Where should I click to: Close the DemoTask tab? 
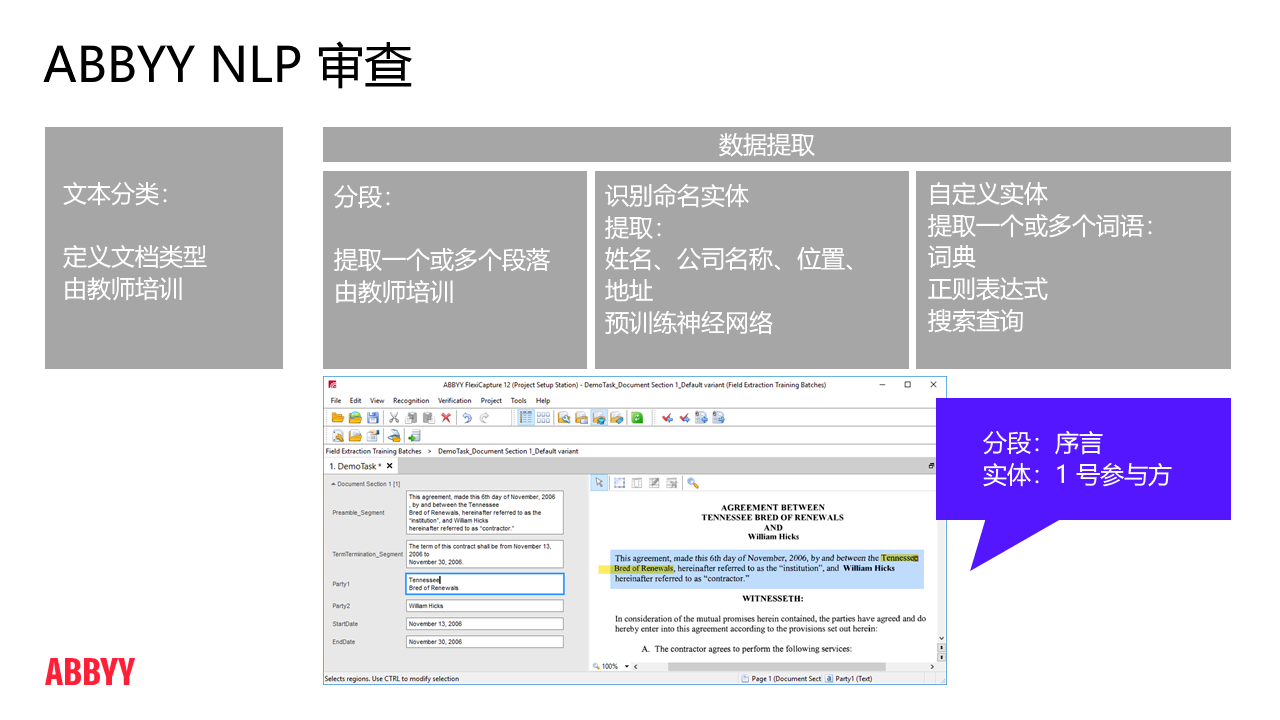point(390,466)
